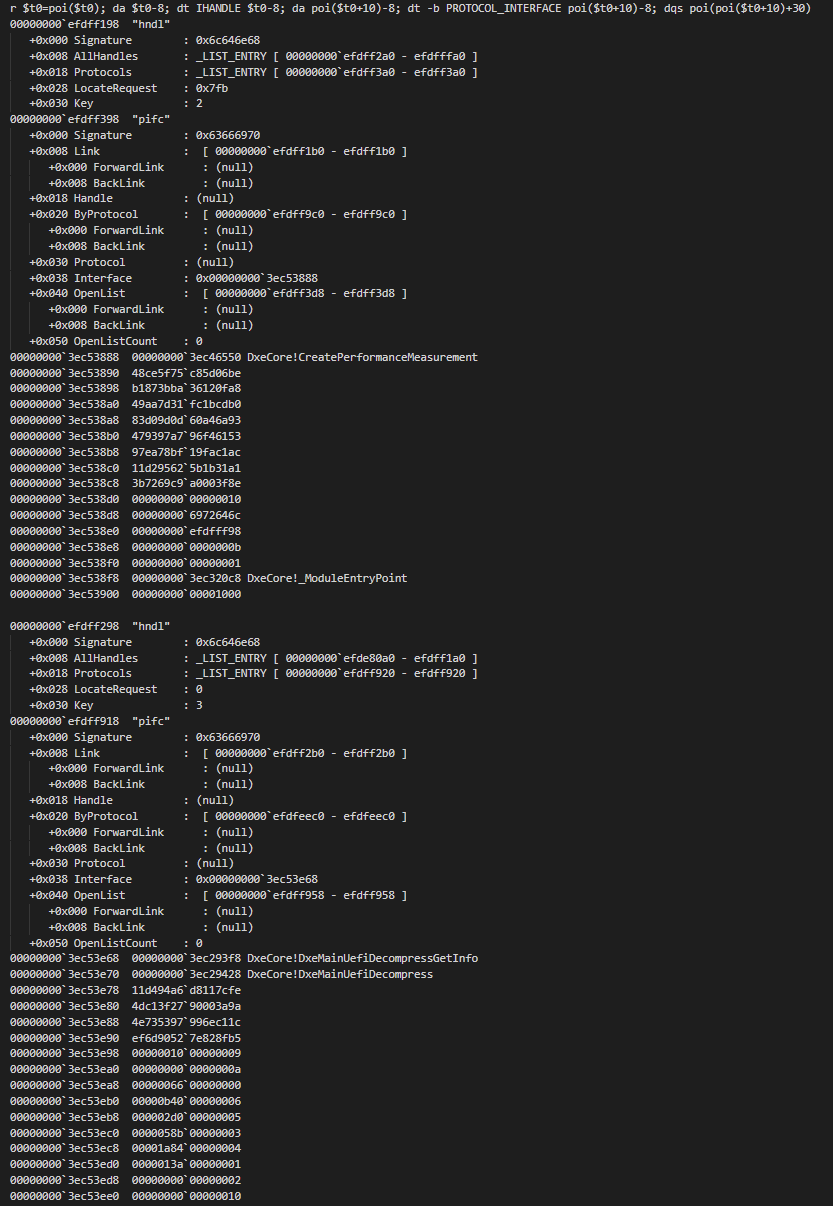Select Interface value 0x00000000`3ec53888
Screen dimensions: 833x1206
(257, 278)
